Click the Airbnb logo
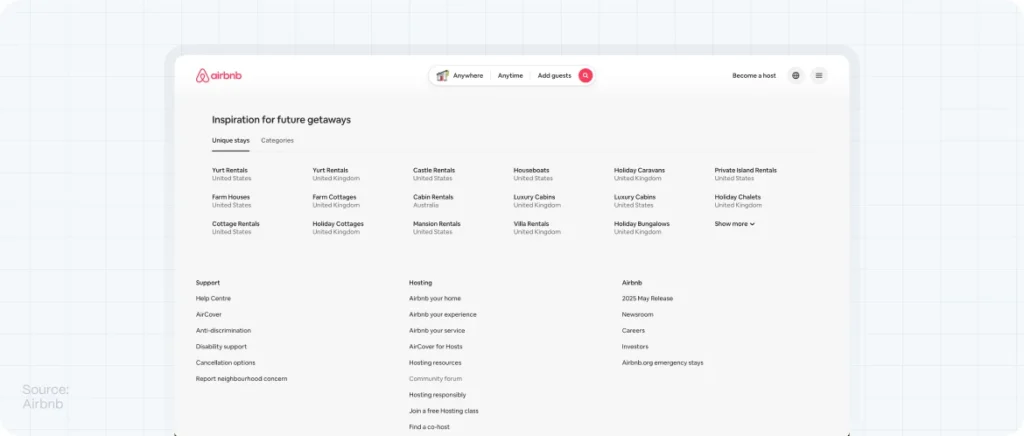 click(219, 76)
